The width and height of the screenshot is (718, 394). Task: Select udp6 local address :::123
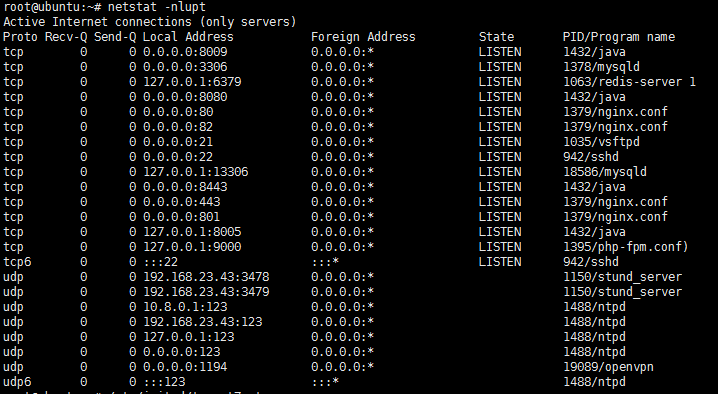click(164, 382)
